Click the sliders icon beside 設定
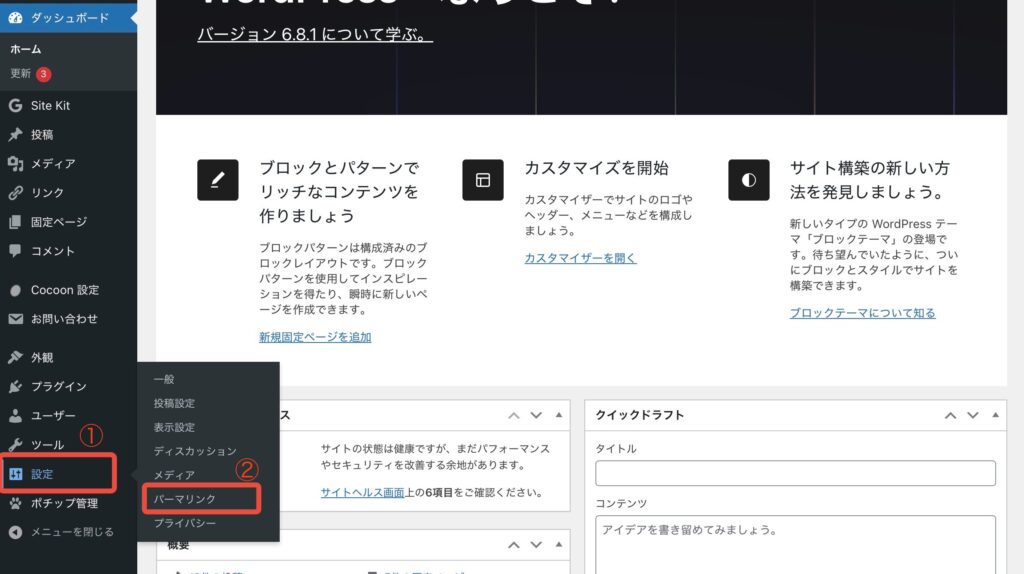This screenshot has height=574, width=1024. (x=15, y=474)
